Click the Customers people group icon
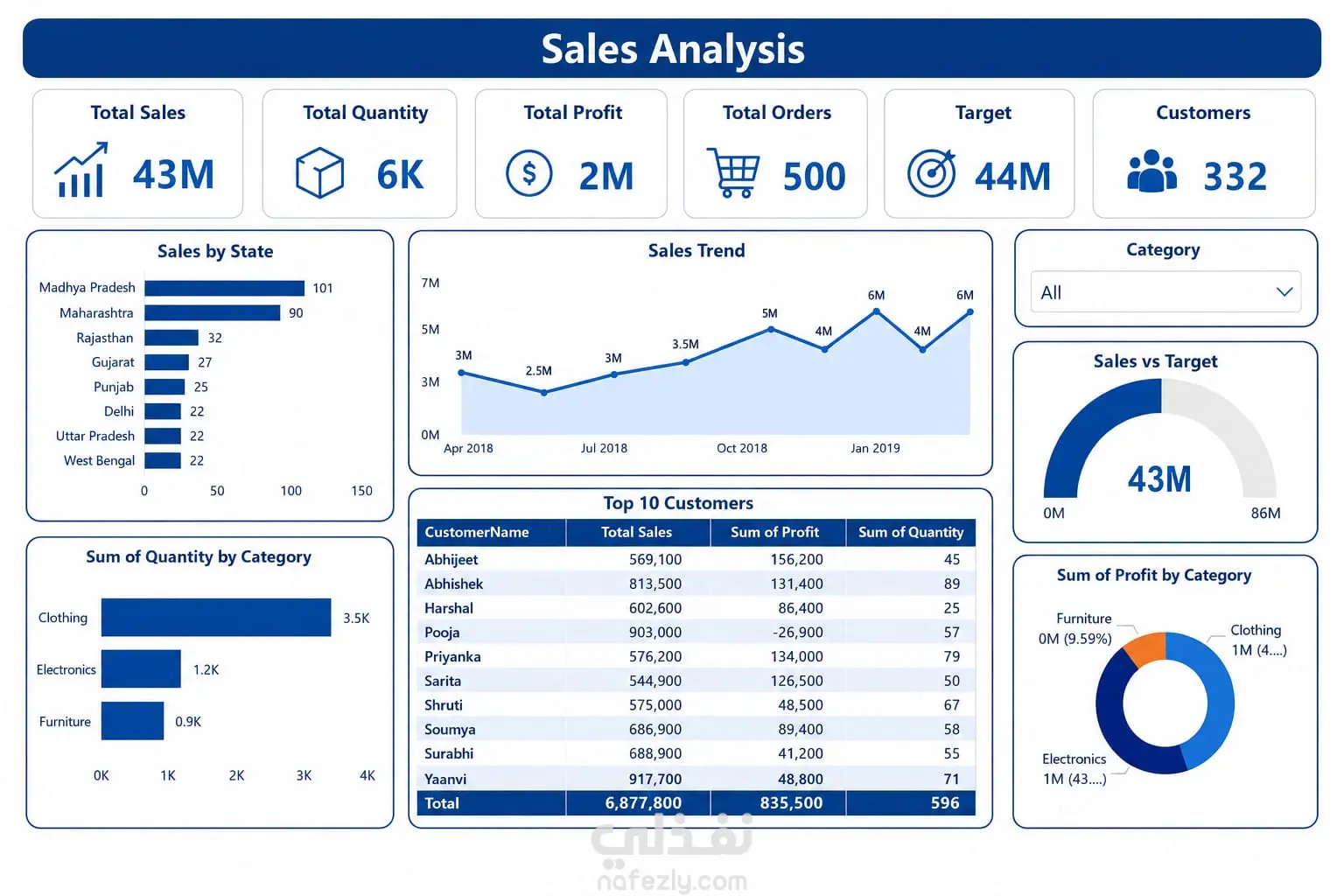1344x896 pixels. coord(1152,171)
